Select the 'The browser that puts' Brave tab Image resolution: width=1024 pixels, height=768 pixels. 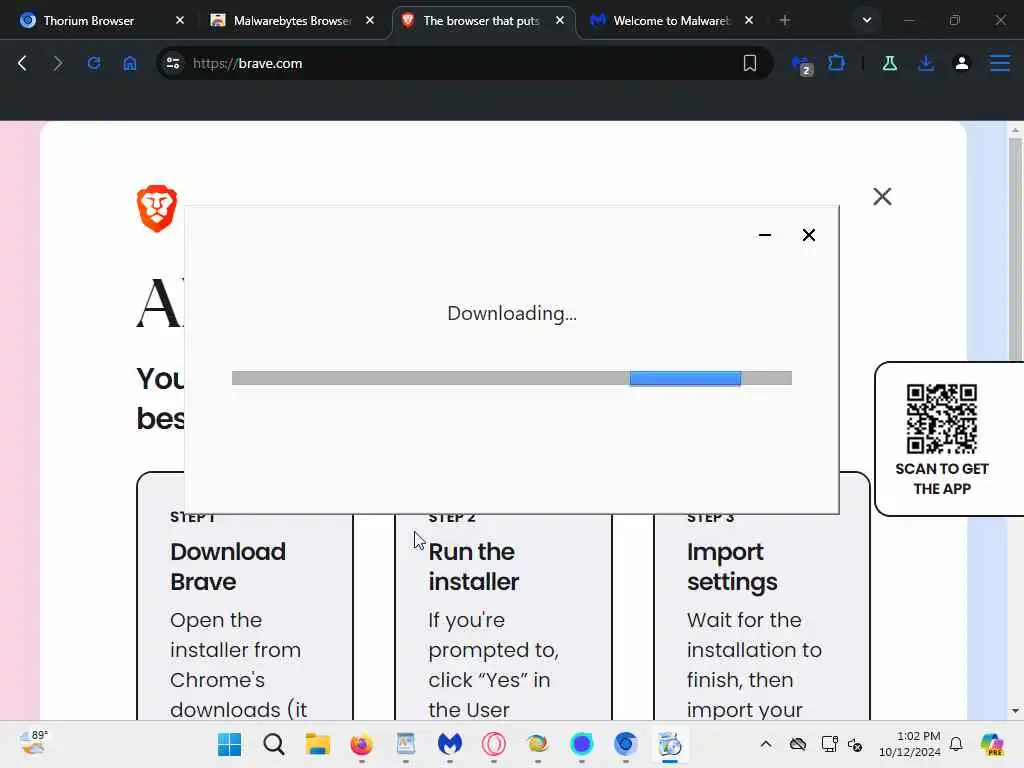[x=481, y=21]
